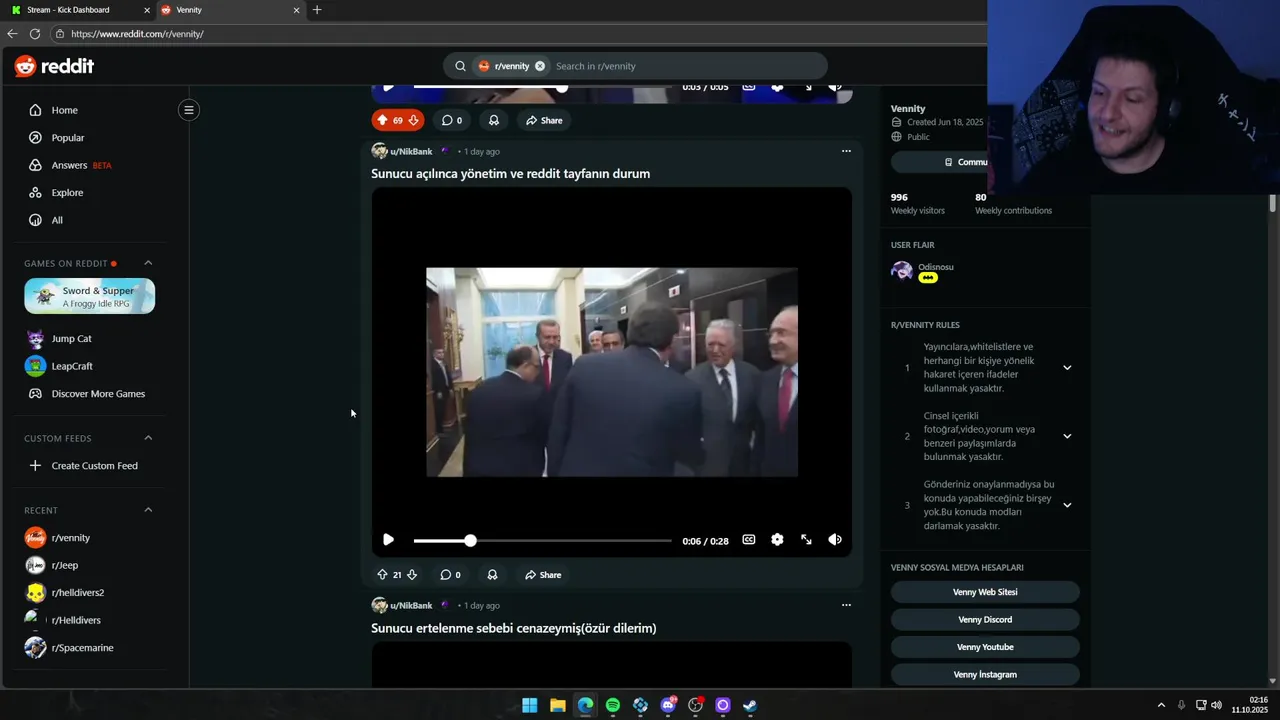The width and height of the screenshot is (1280, 720).
Task: Open the options menu for 'Sunucu açılınca' post
Action: [846, 151]
